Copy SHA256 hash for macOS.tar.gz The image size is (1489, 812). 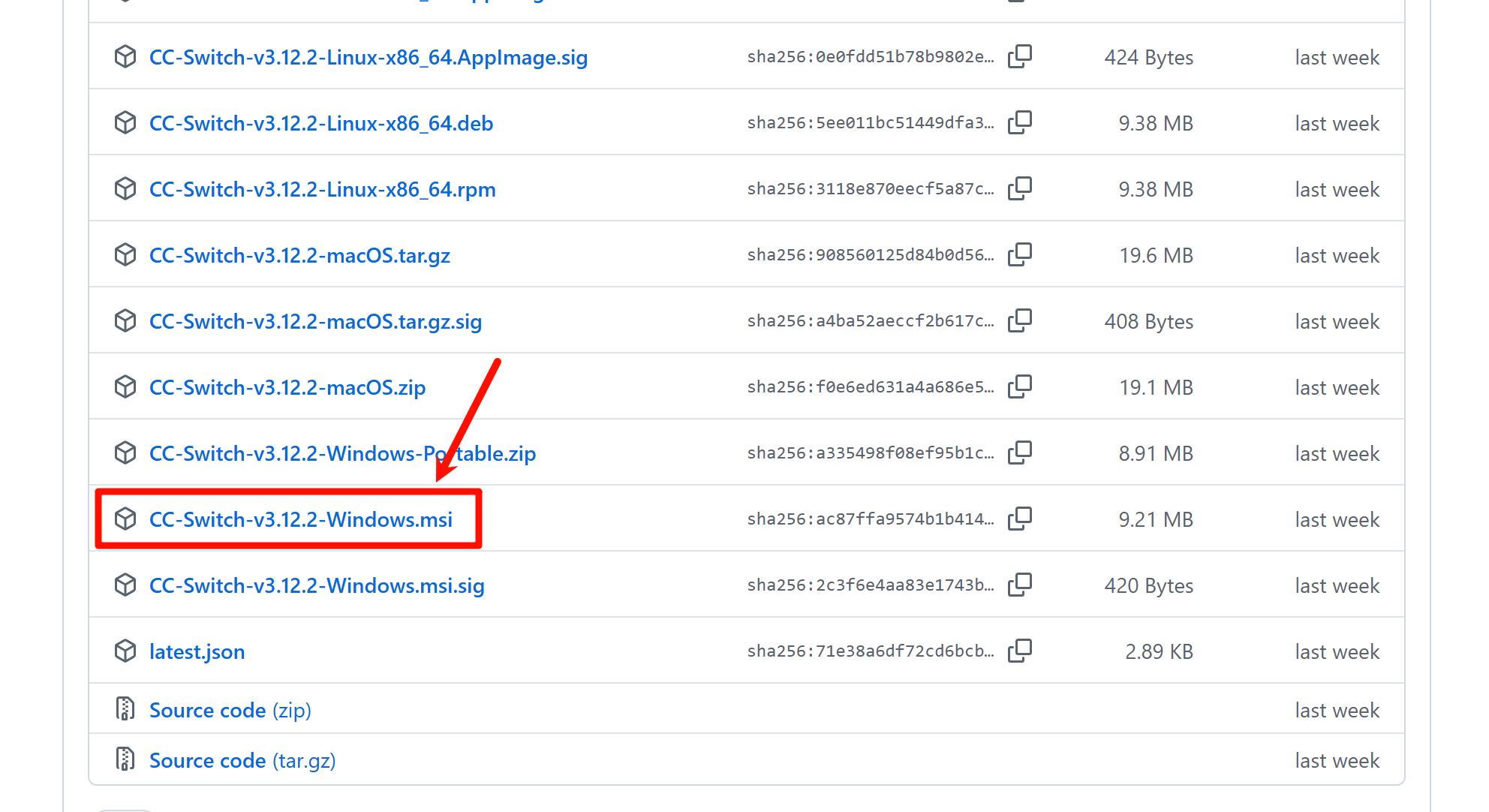pyautogui.click(x=1019, y=255)
